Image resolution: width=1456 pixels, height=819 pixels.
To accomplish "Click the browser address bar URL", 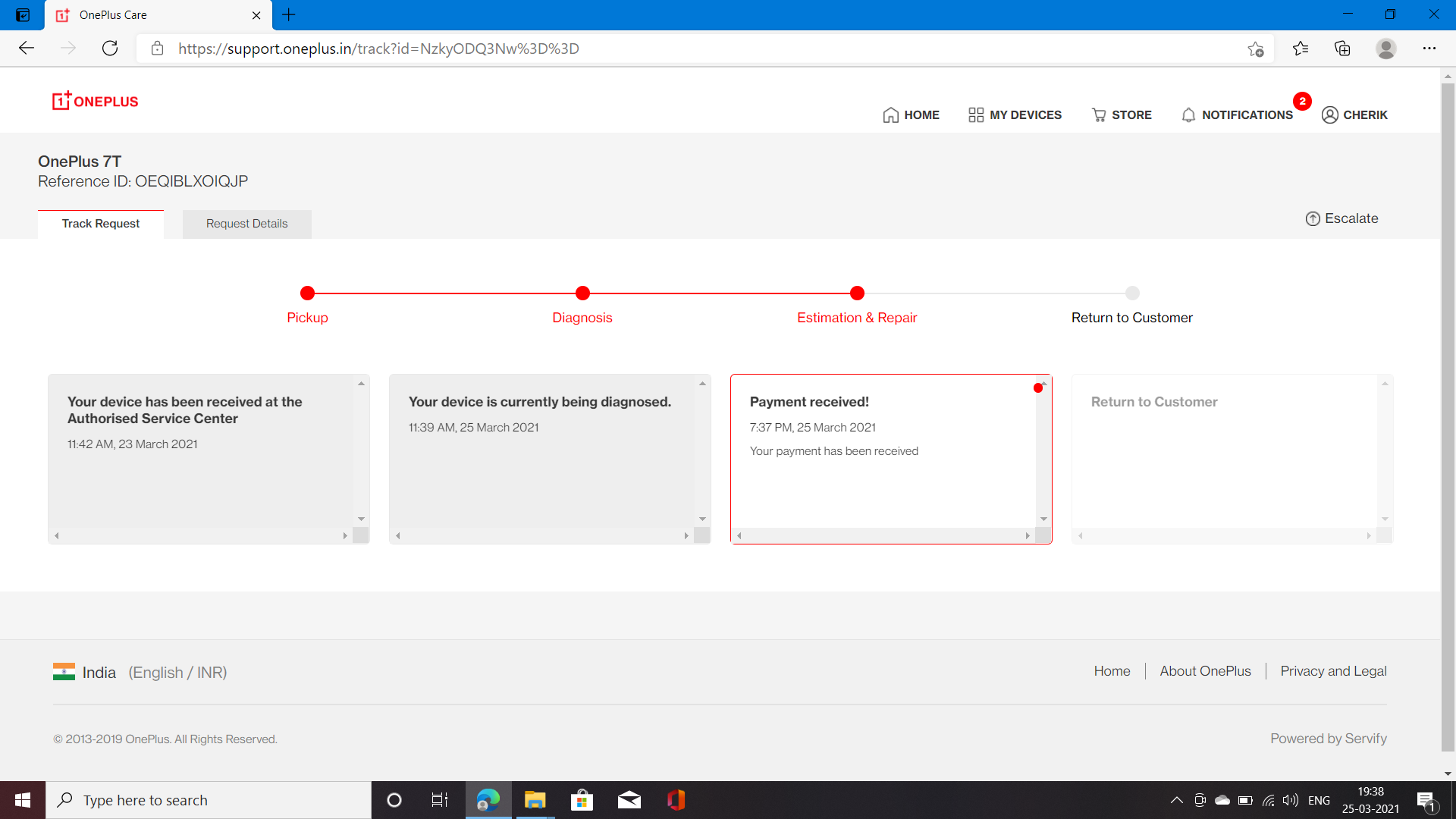I will coord(379,49).
